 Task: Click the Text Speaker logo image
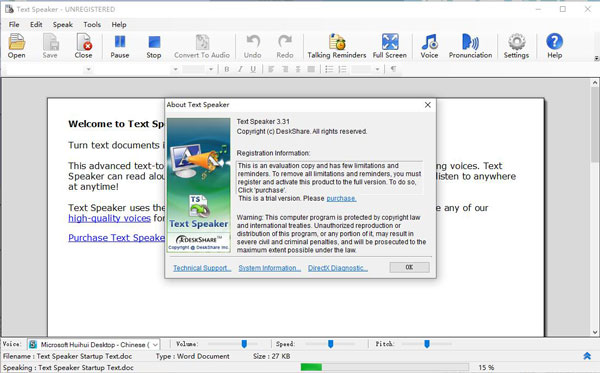pyautogui.click(x=199, y=185)
